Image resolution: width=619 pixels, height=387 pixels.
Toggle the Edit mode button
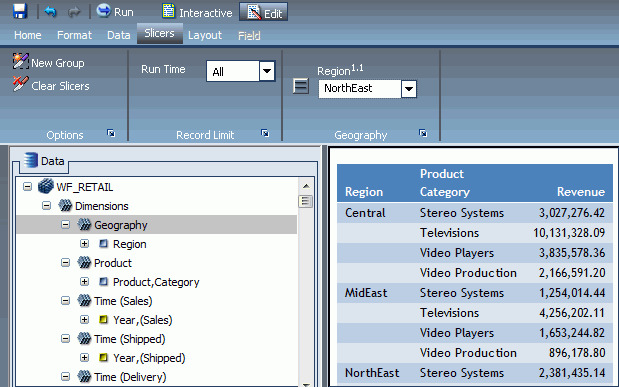coord(263,12)
